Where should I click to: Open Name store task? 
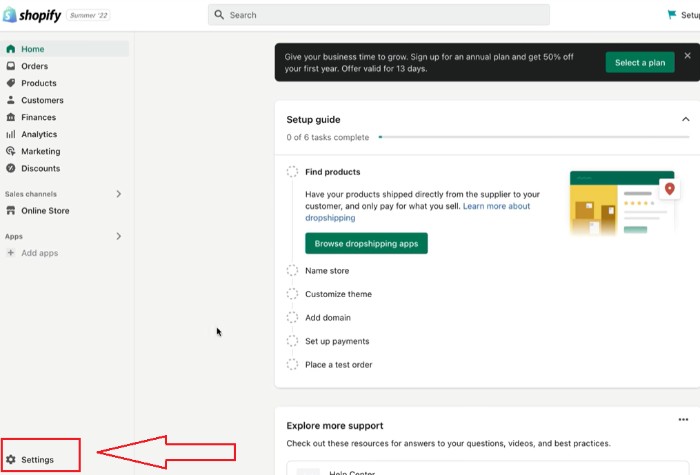click(x=327, y=271)
